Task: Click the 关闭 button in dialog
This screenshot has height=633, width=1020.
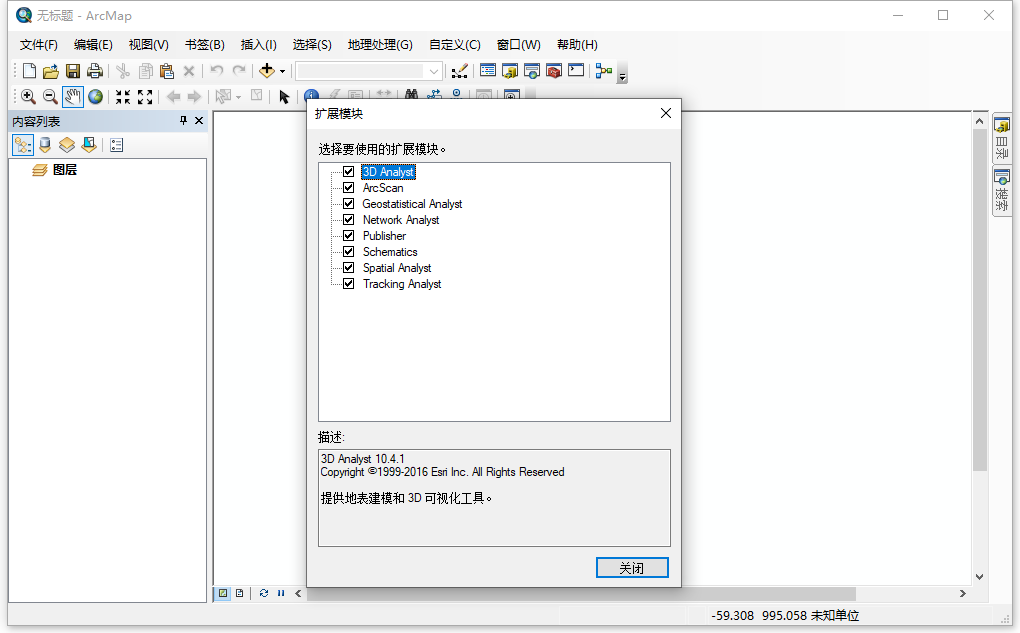Action: 632,567
